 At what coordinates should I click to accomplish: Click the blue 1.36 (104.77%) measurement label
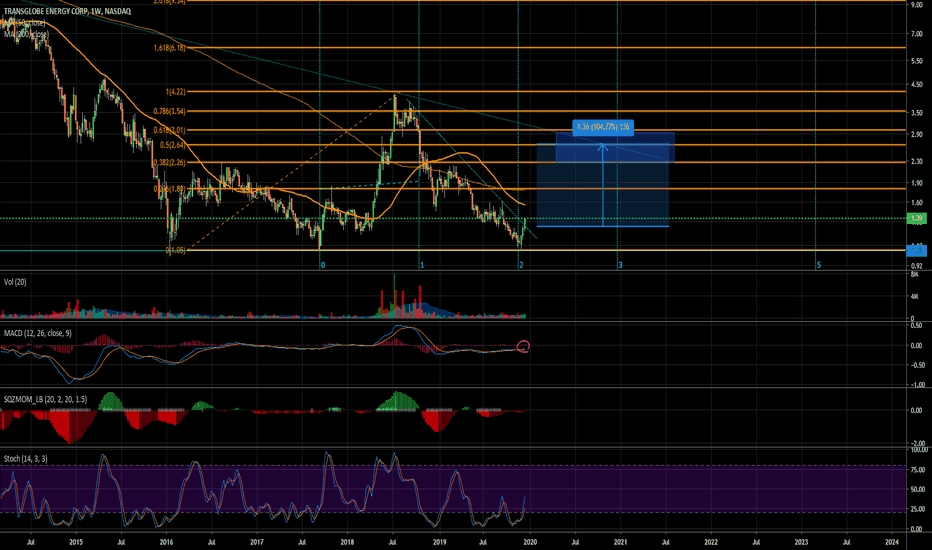point(603,127)
